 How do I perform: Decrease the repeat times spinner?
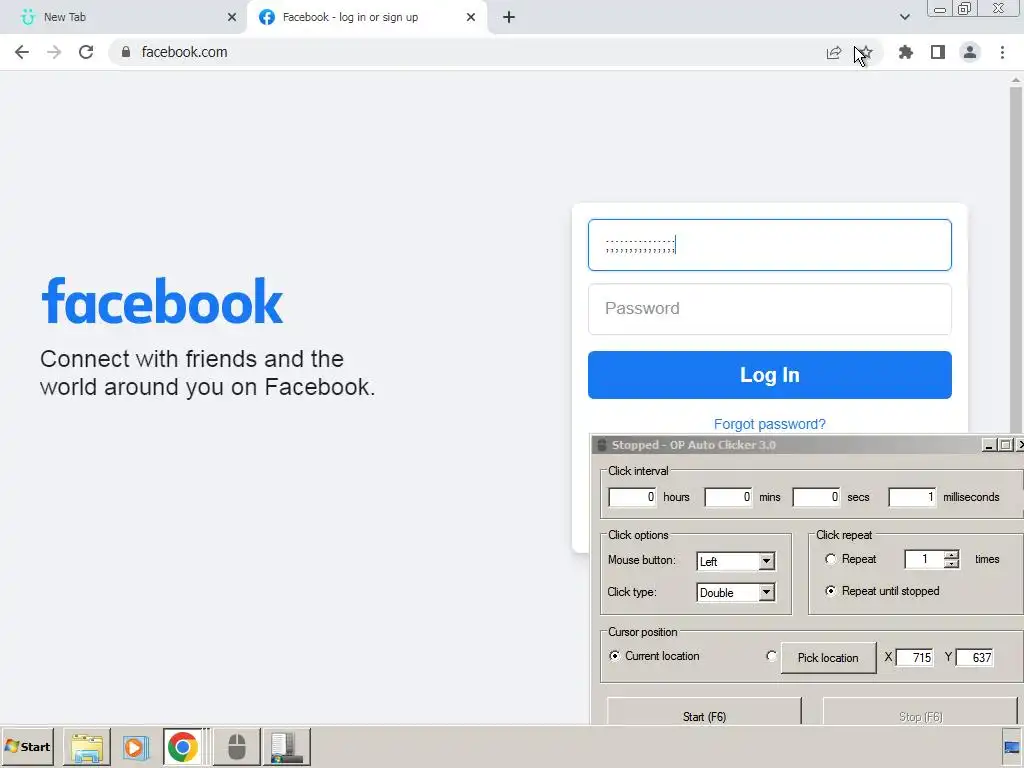coord(952,564)
